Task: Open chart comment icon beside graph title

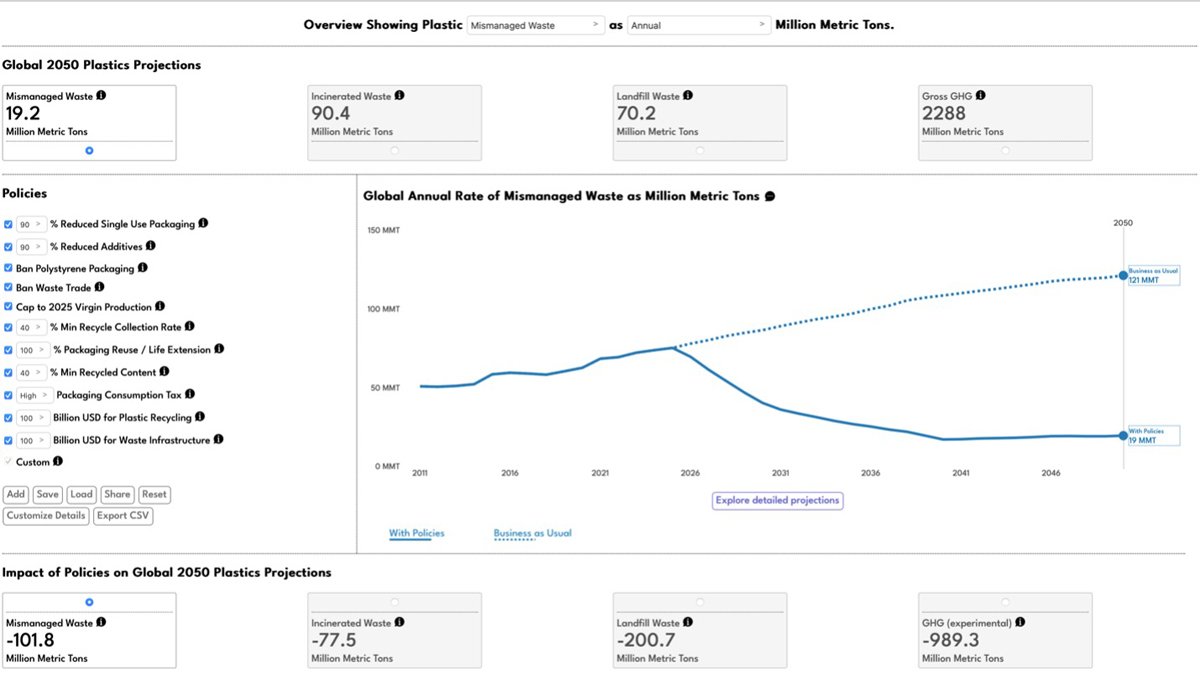Action: (x=770, y=197)
